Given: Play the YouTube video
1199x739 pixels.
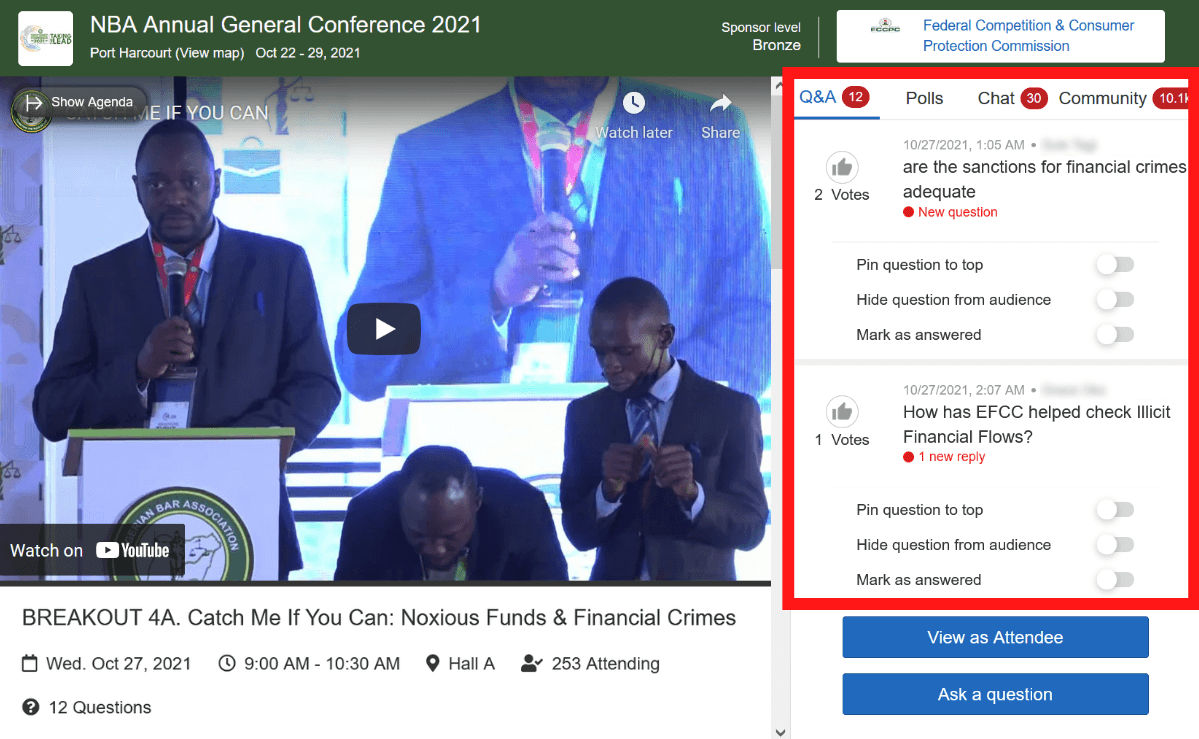Looking at the screenshot, I should point(384,328).
